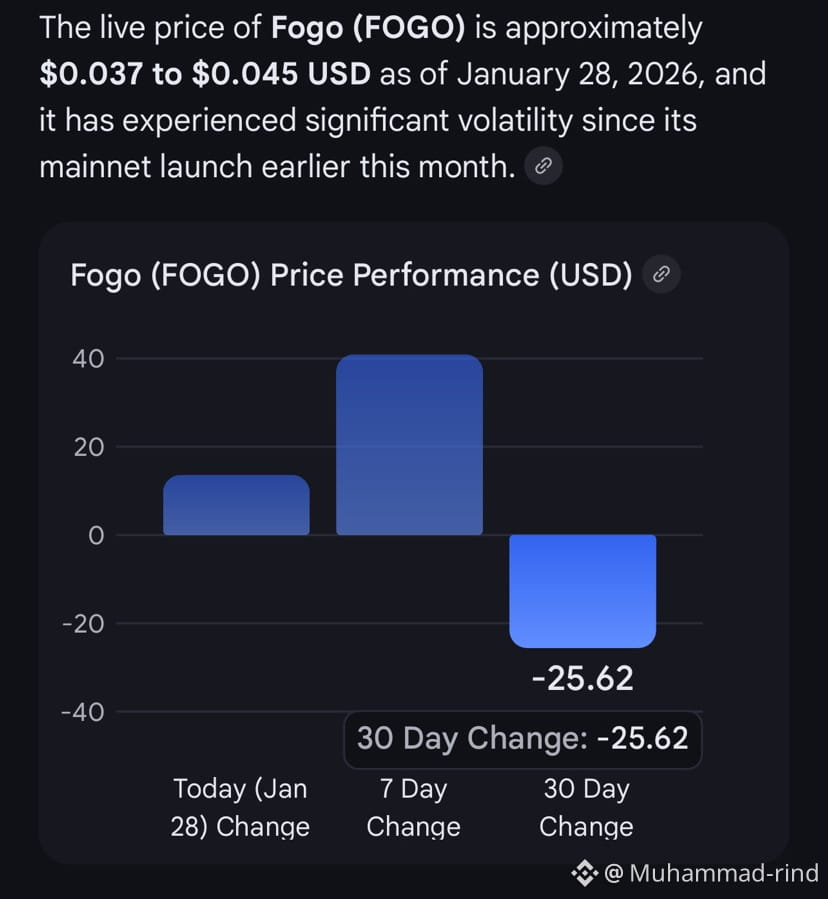Open the @ Muhammad-rind username watermark
This screenshot has width=828, height=899.
pos(712,873)
